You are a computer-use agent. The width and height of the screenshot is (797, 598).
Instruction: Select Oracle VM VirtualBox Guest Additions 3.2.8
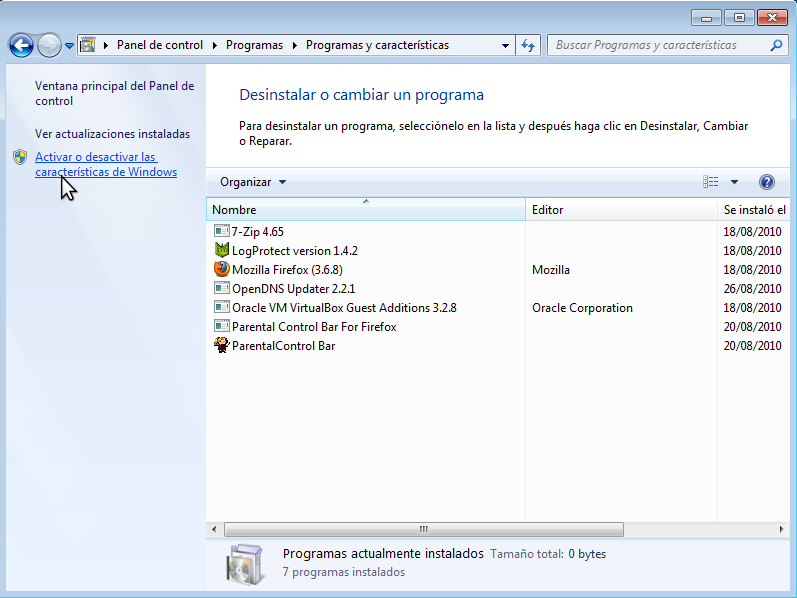tap(344, 308)
